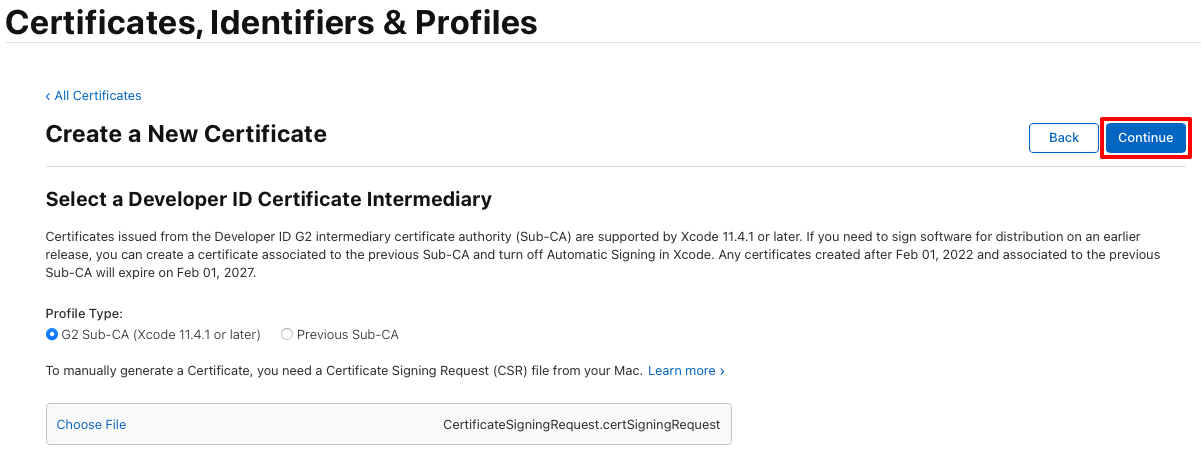Click the G2 Sub-CA (Xcode 11.4.1 or later) label
Image resolution: width=1201 pixels, height=453 pixels.
(161, 335)
